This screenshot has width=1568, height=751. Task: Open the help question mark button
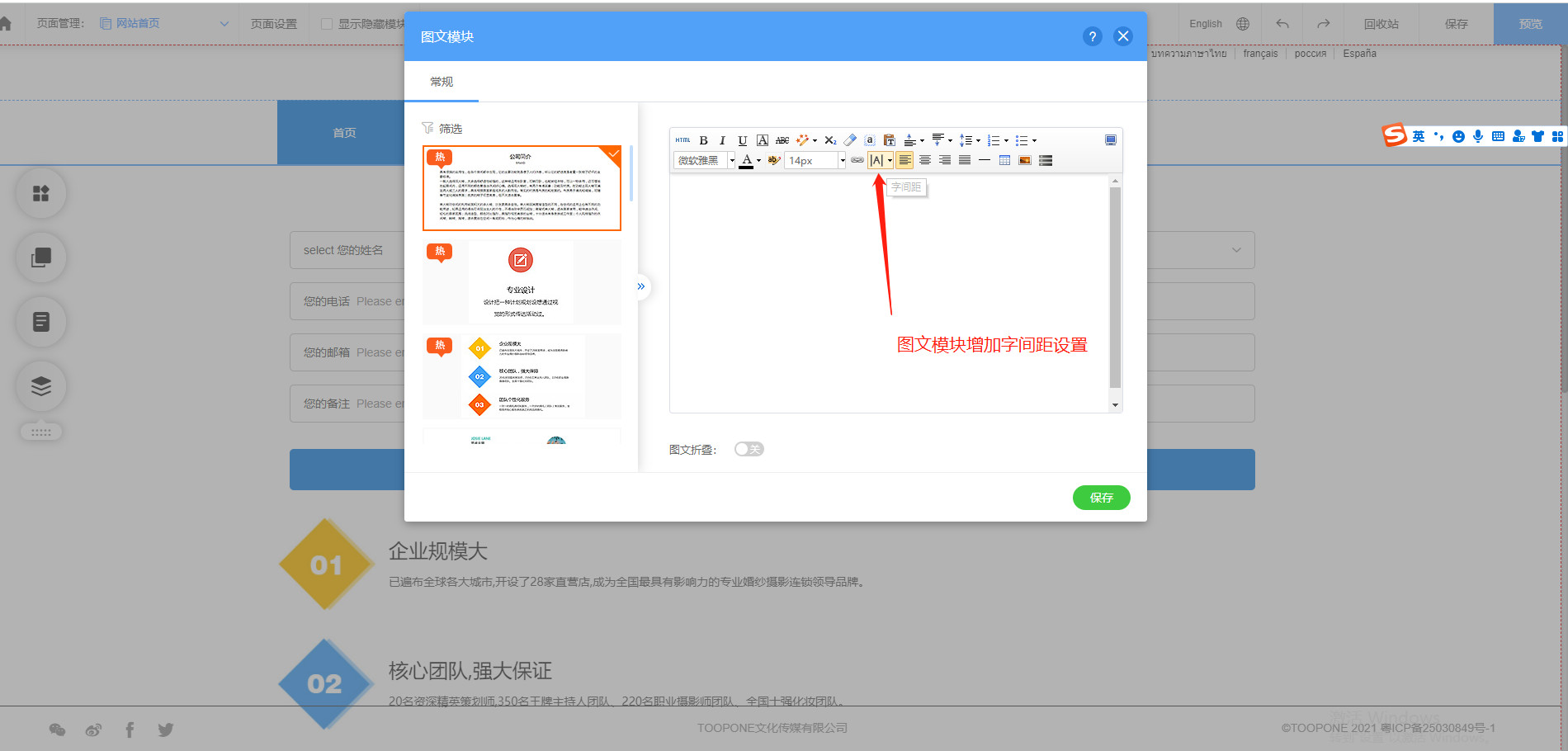coord(1092,36)
